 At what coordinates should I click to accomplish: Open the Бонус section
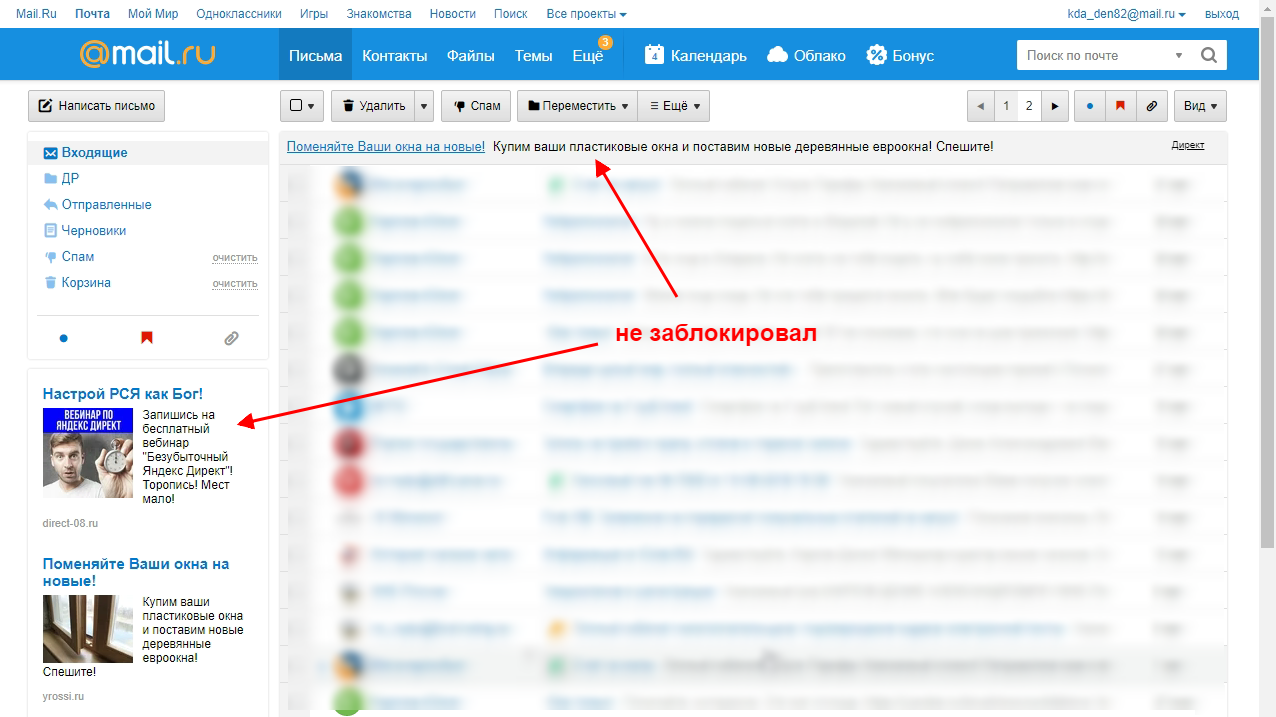(x=900, y=55)
